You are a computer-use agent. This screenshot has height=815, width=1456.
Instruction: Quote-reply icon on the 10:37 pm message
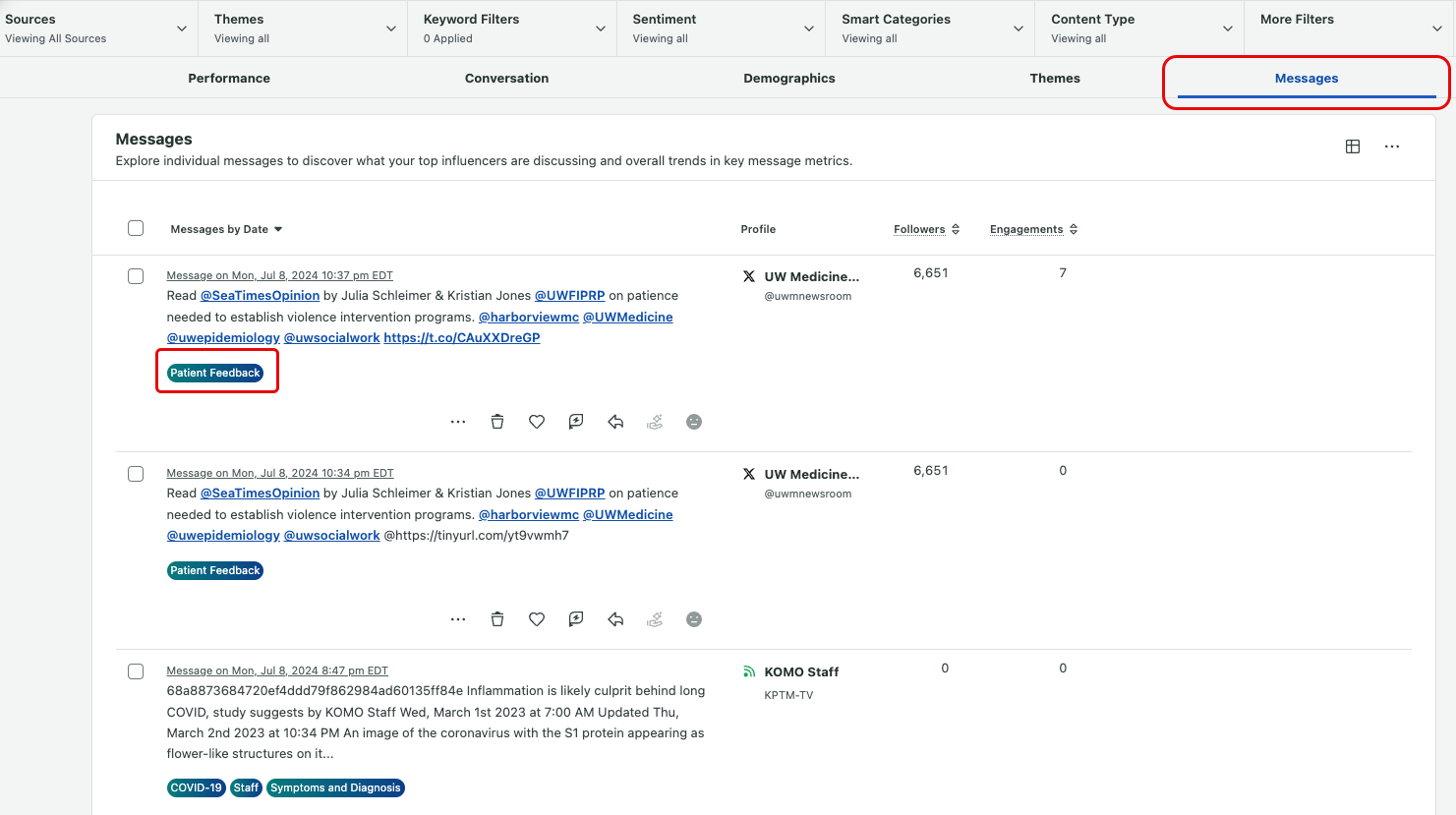coord(576,422)
